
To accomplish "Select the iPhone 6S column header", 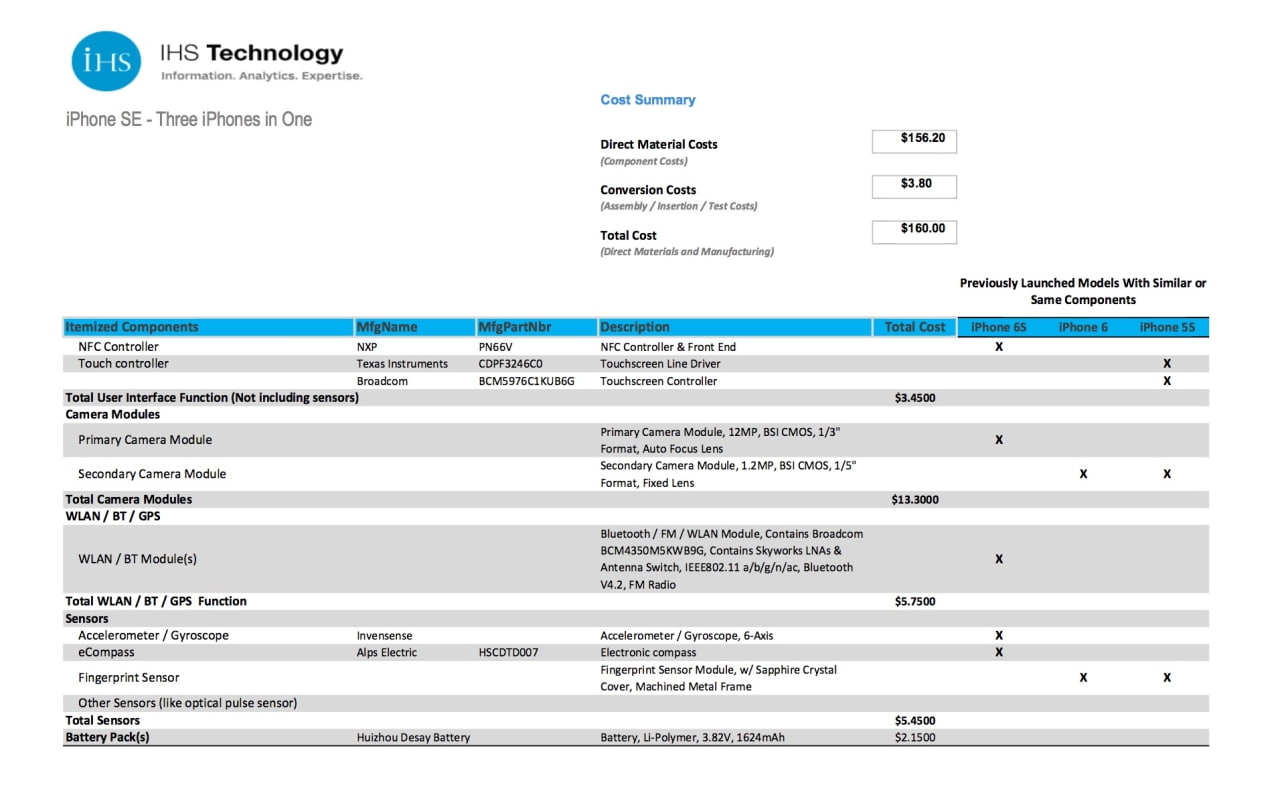I will coord(997,326).
